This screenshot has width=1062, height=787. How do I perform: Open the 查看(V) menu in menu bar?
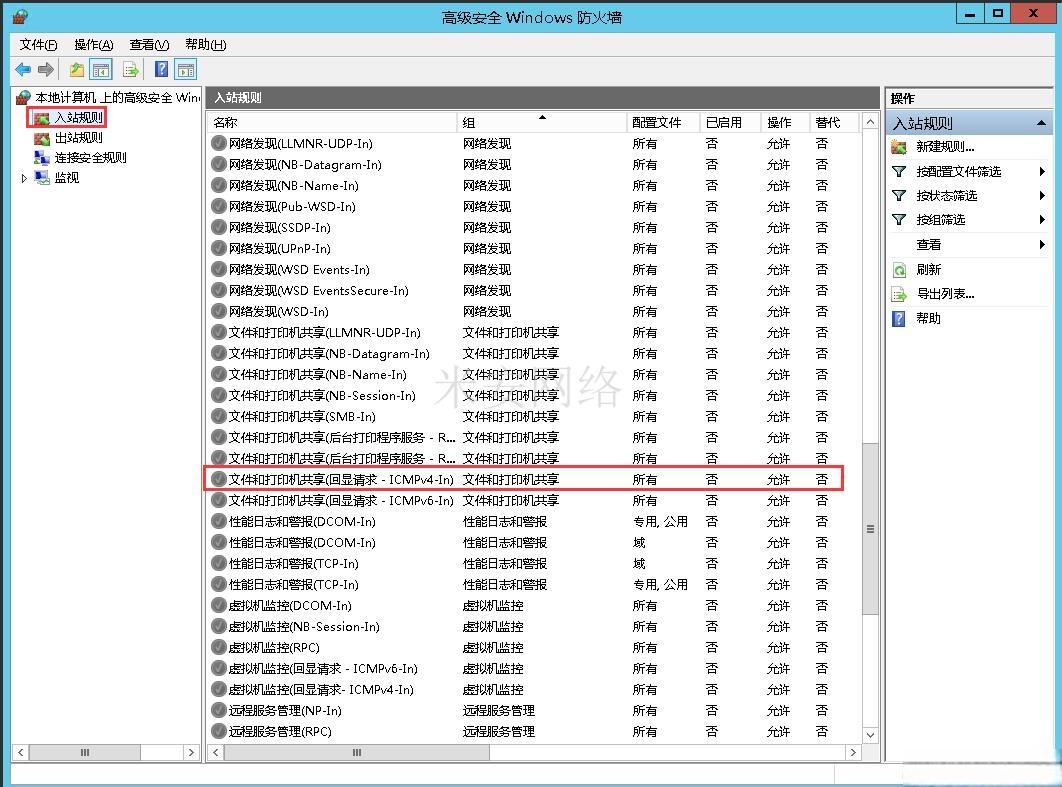[x=149, y=45]
